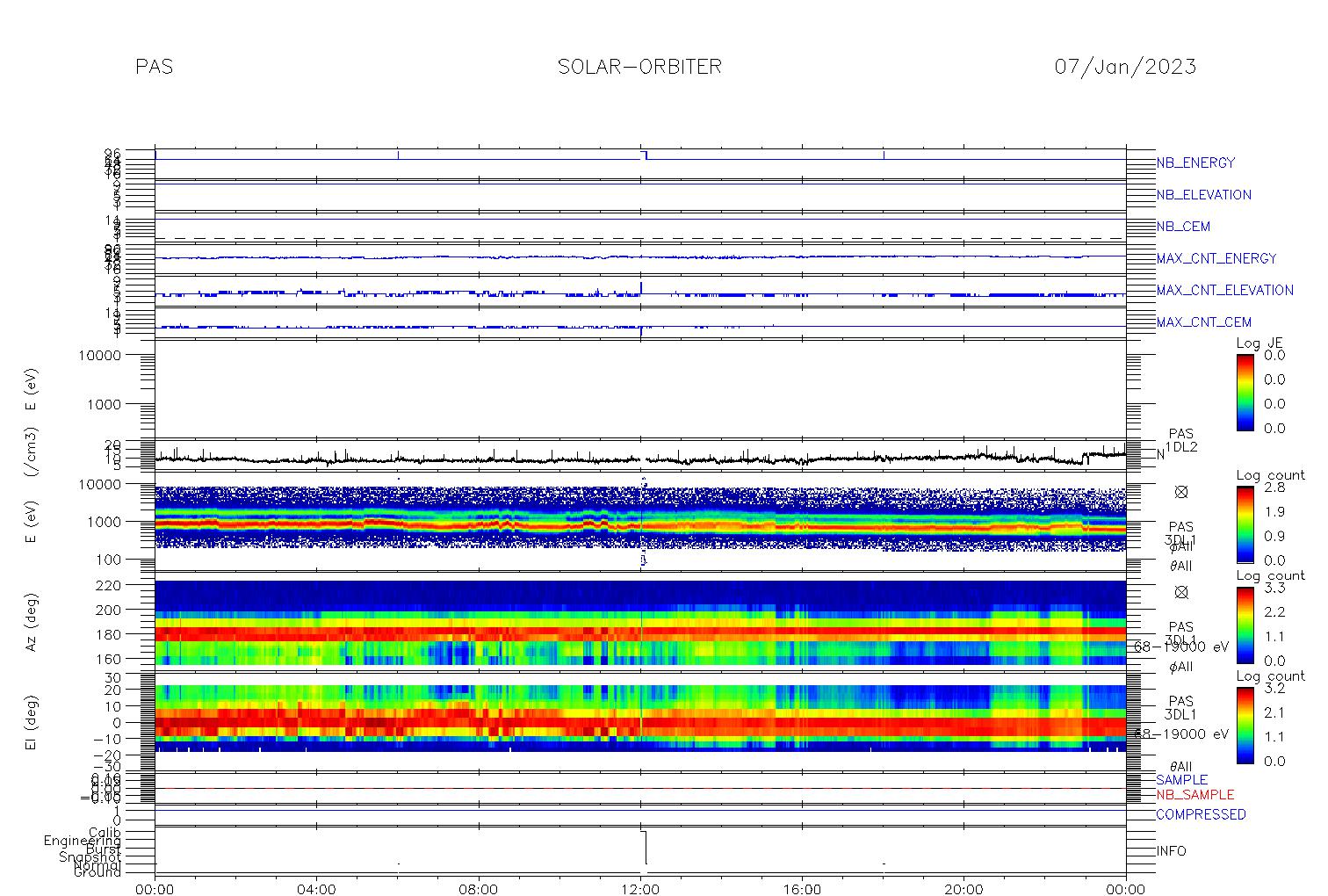This screenshot has width=1328, height=896.
Task: Click the blue SAMPLE label
Action: click(1181, 780)
